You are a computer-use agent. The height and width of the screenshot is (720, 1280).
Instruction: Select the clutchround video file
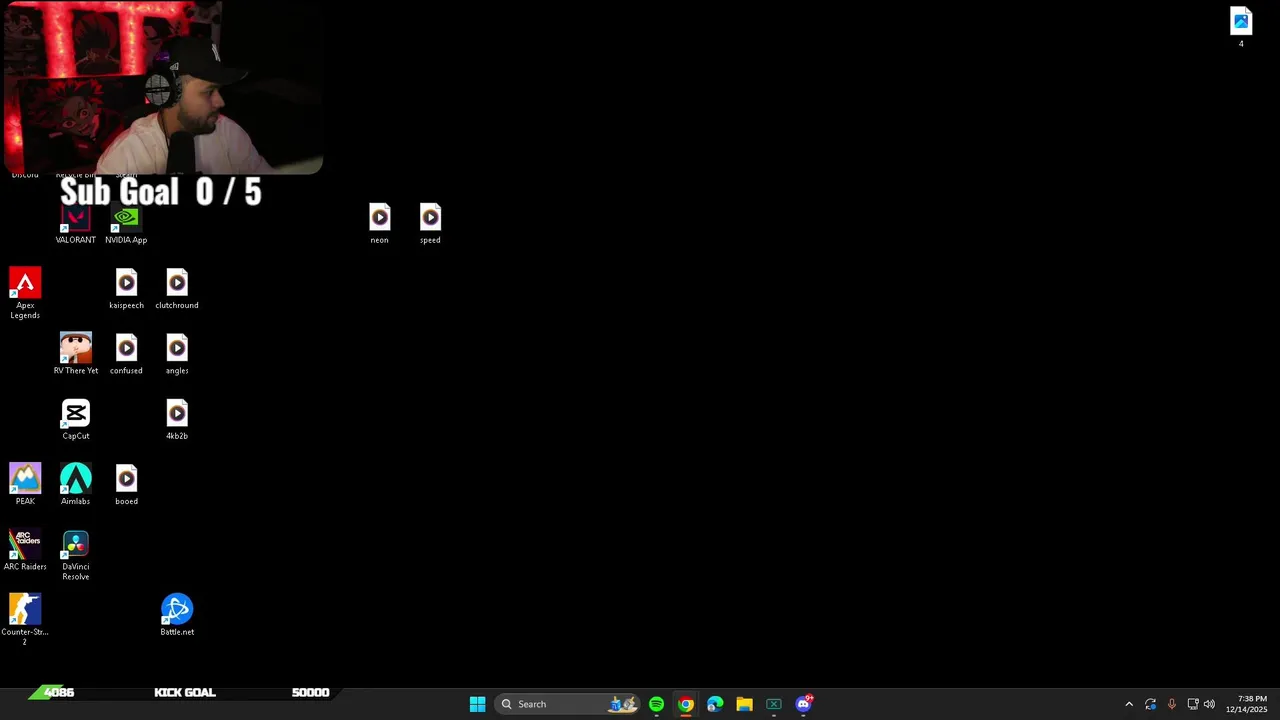click(177, 289)
